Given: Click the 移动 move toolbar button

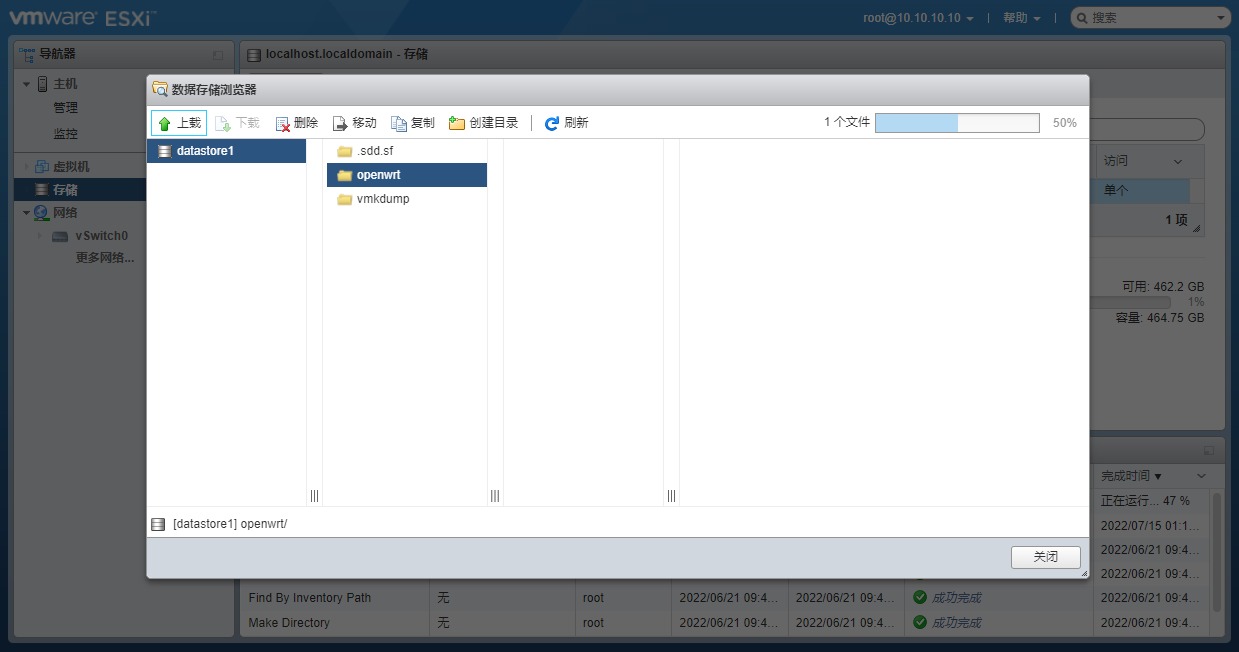Looking at the screenshot, I should tap(355, 123).
